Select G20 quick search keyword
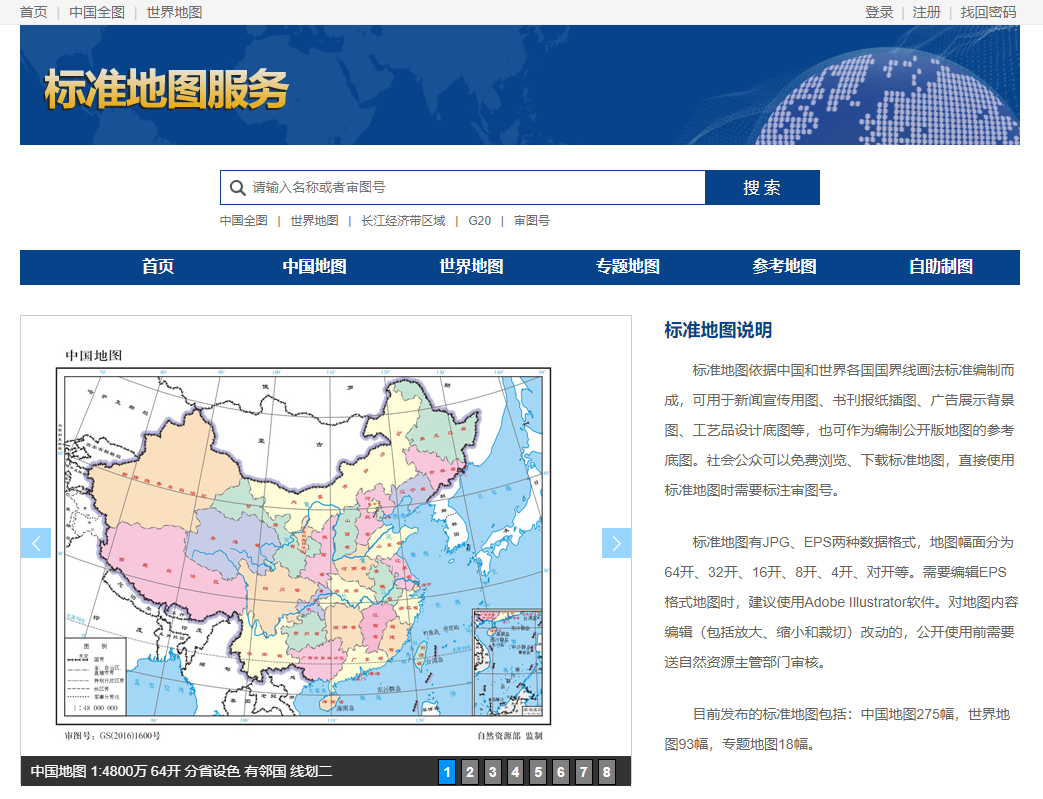 pyautogui.click(x=480, y=221)
